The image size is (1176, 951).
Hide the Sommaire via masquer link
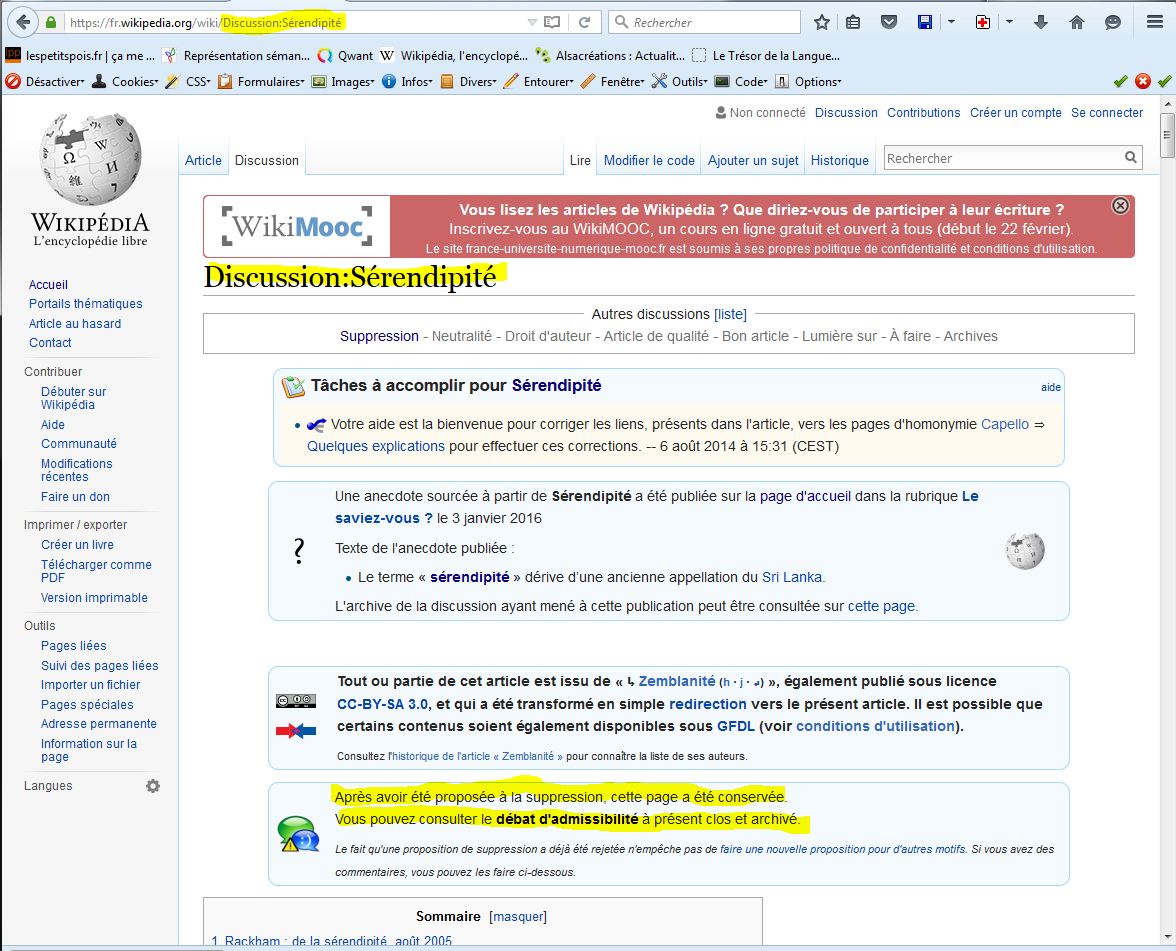518,917
